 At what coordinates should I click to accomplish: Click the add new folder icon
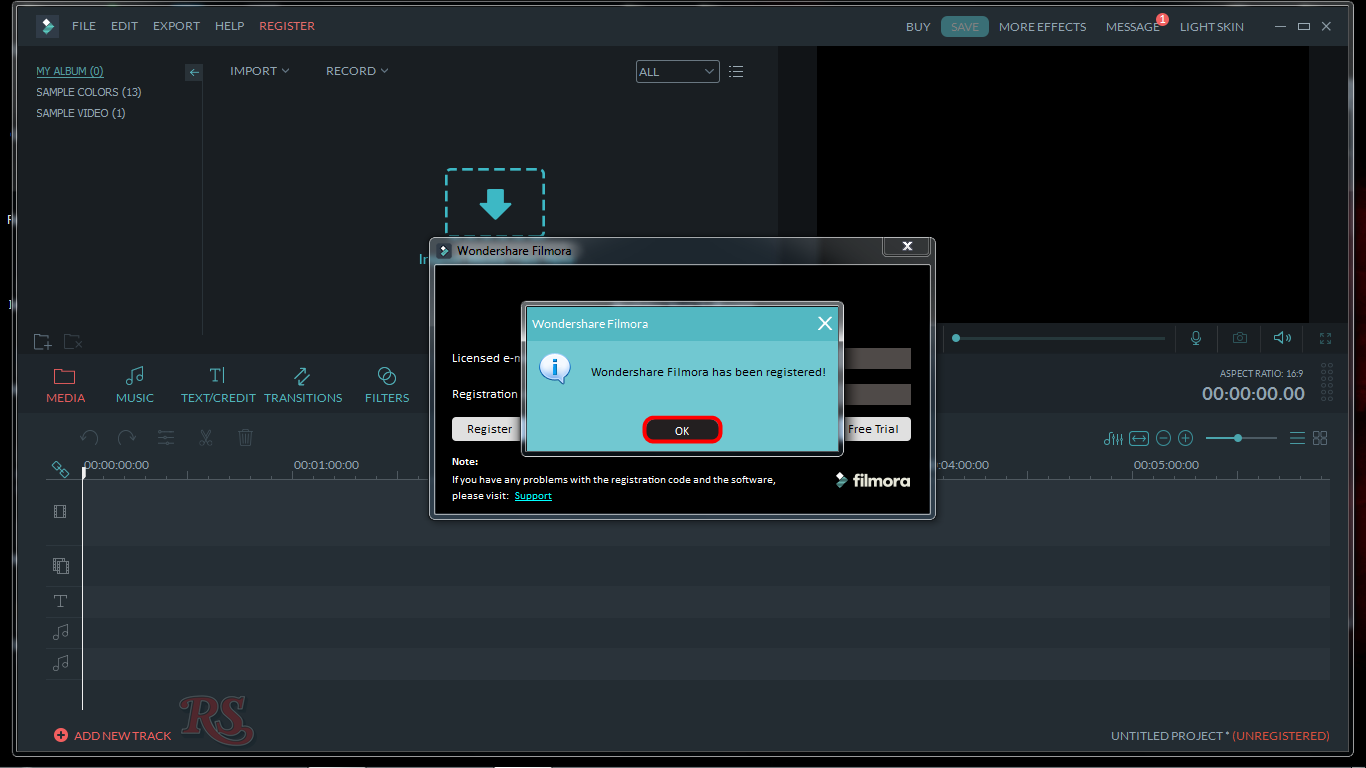(x=43, y=342)
